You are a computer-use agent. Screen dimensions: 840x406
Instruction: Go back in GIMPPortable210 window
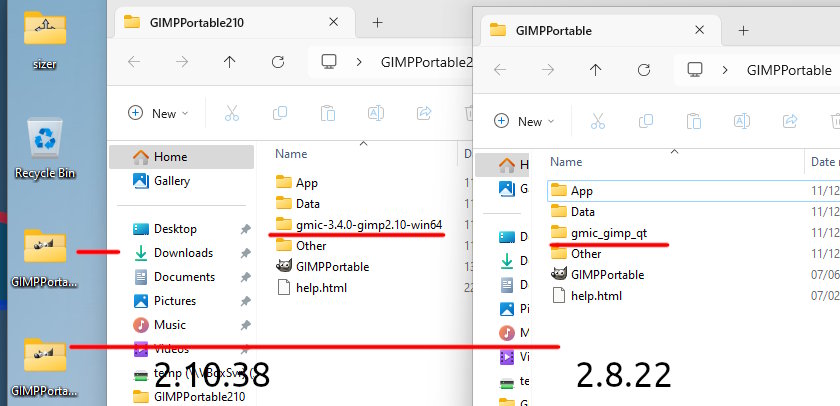click(134, 62)
